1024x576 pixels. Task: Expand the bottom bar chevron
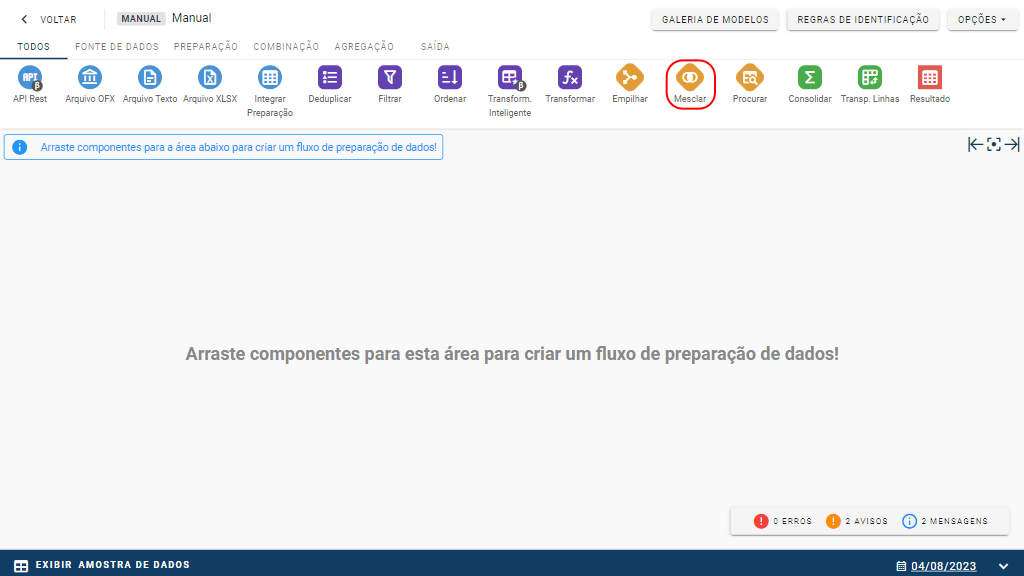pos(1004,566)
